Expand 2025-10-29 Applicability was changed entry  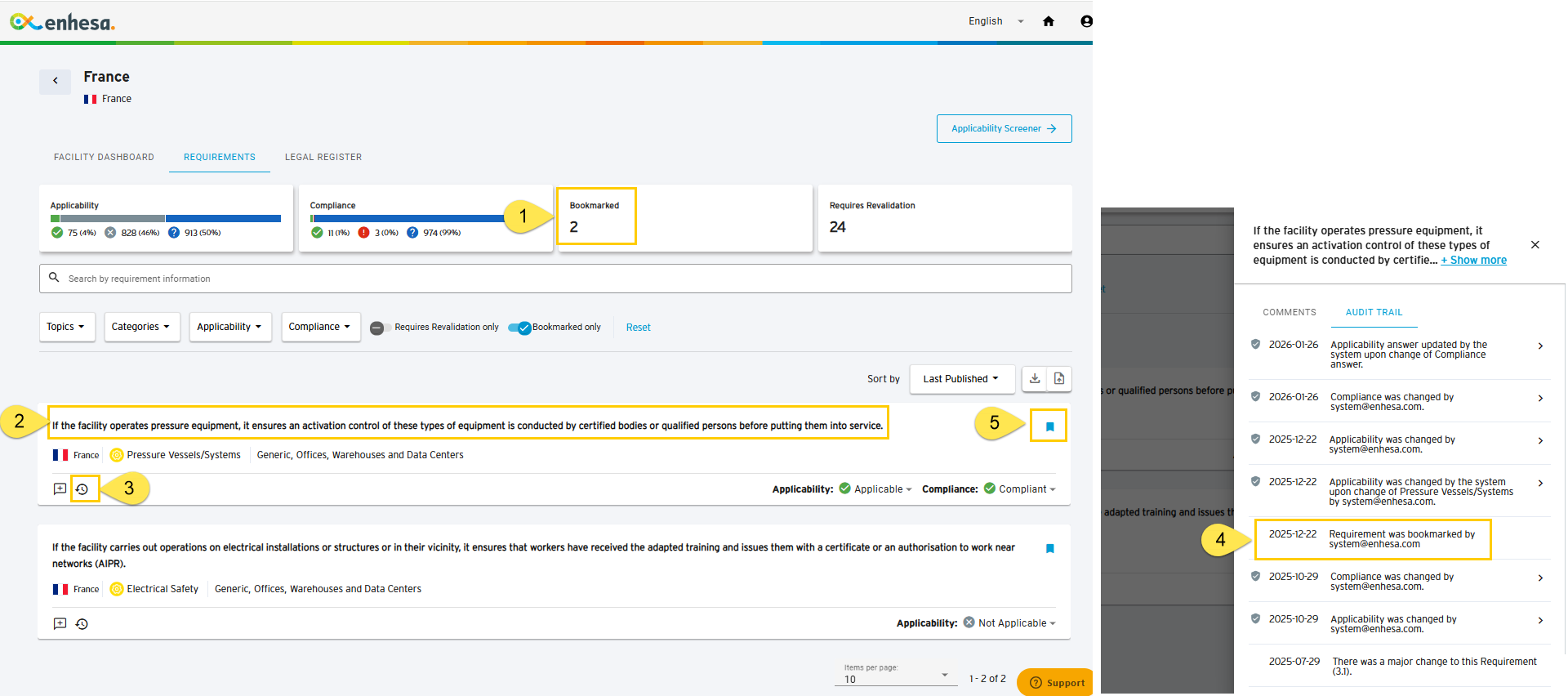click(x=1540, y=621)
